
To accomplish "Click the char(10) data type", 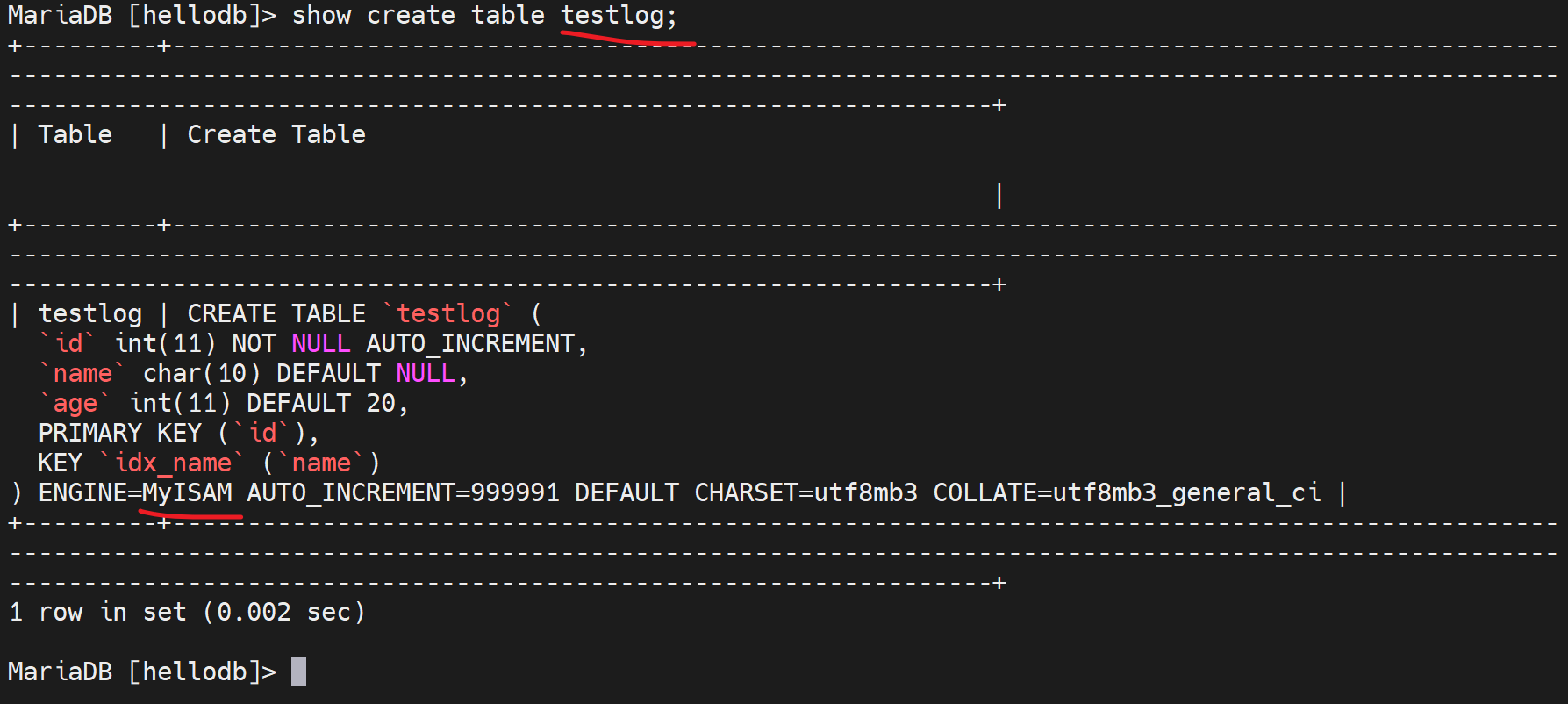I will (202, 373).
